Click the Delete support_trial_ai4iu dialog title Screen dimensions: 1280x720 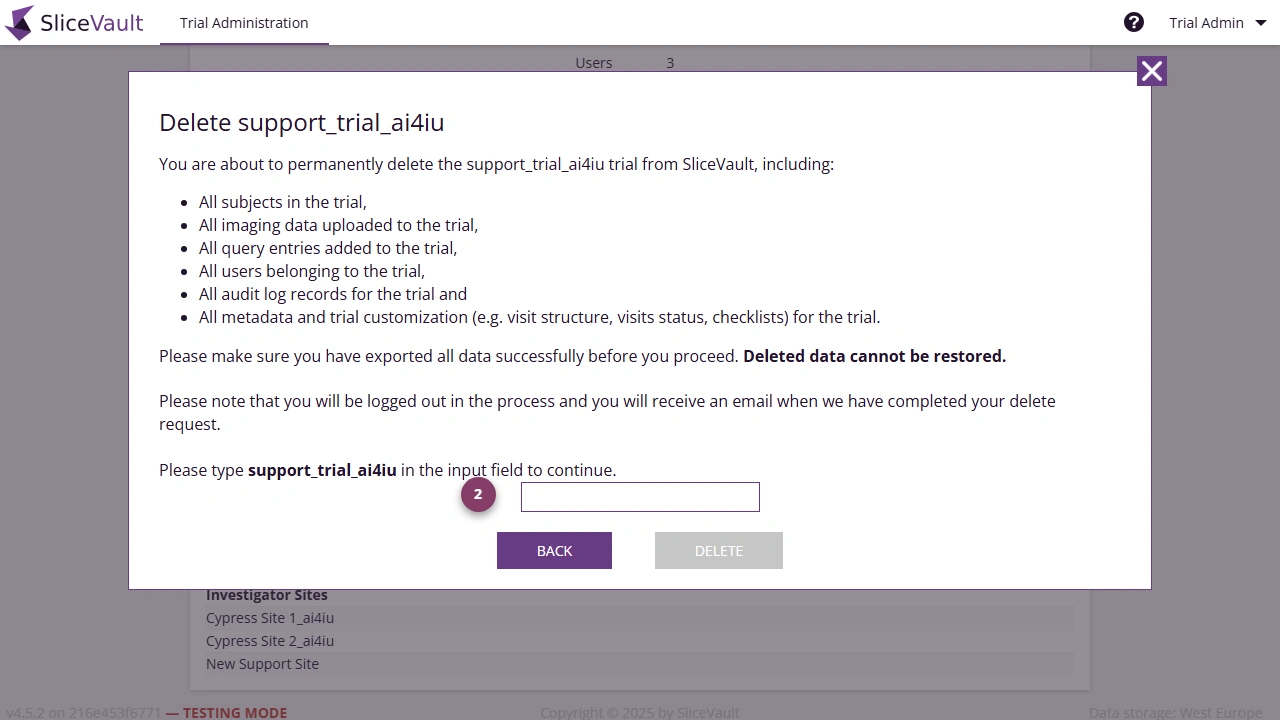click(x=301, y=122)
